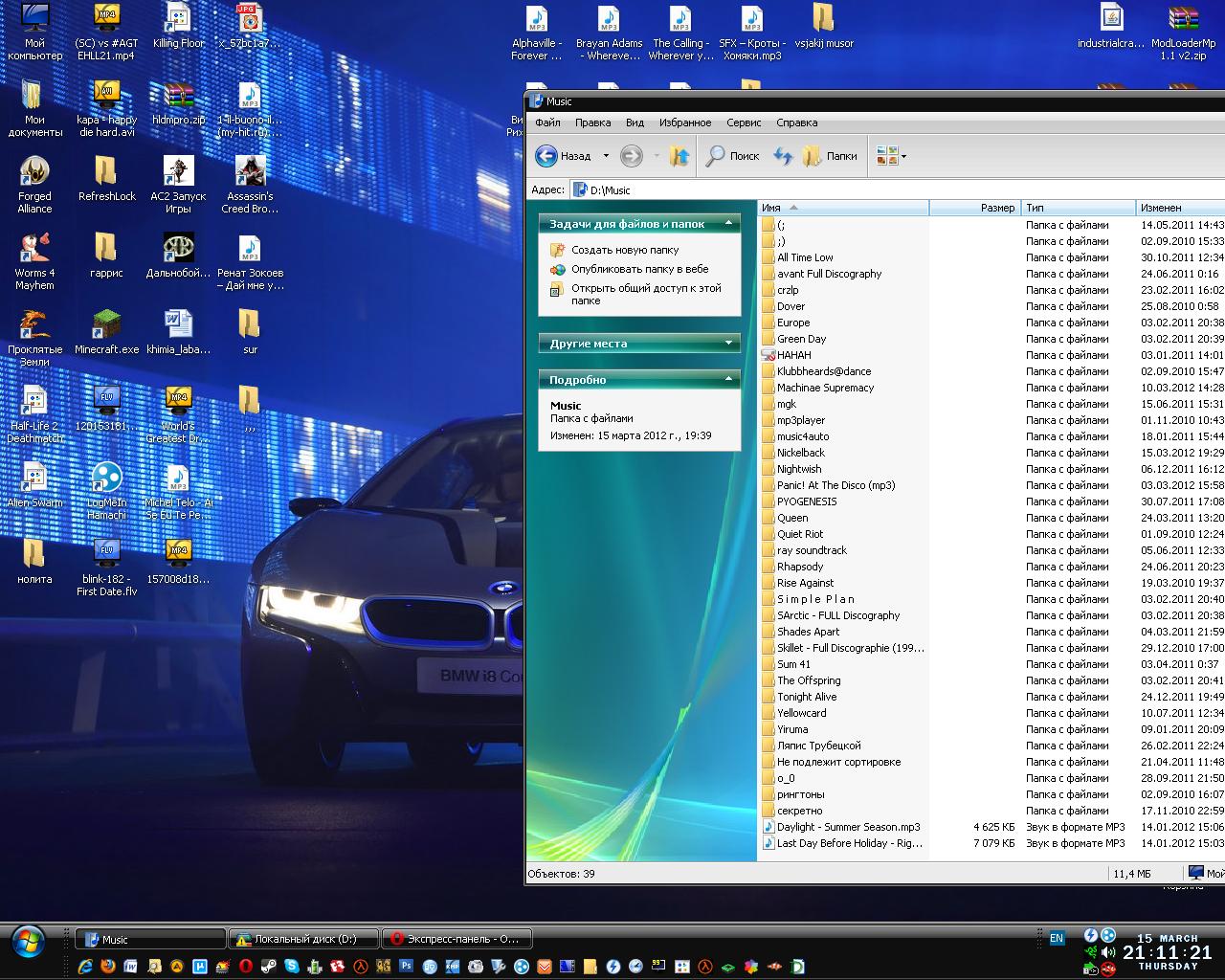
Task: Open Search (Поиск) in Explorer toolbar
Action: click(732, 156)
